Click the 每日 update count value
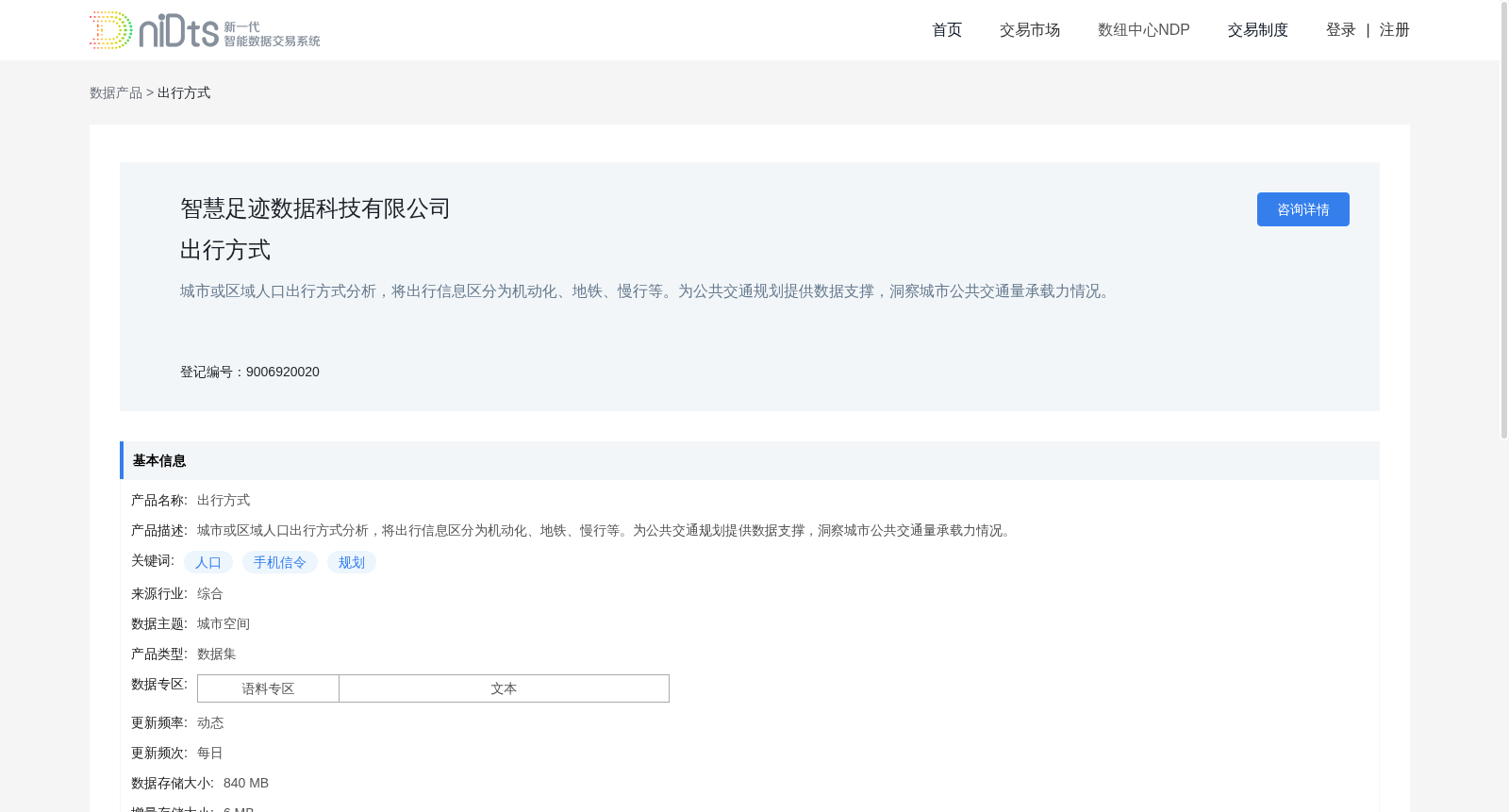 click(x=210, y=753)
